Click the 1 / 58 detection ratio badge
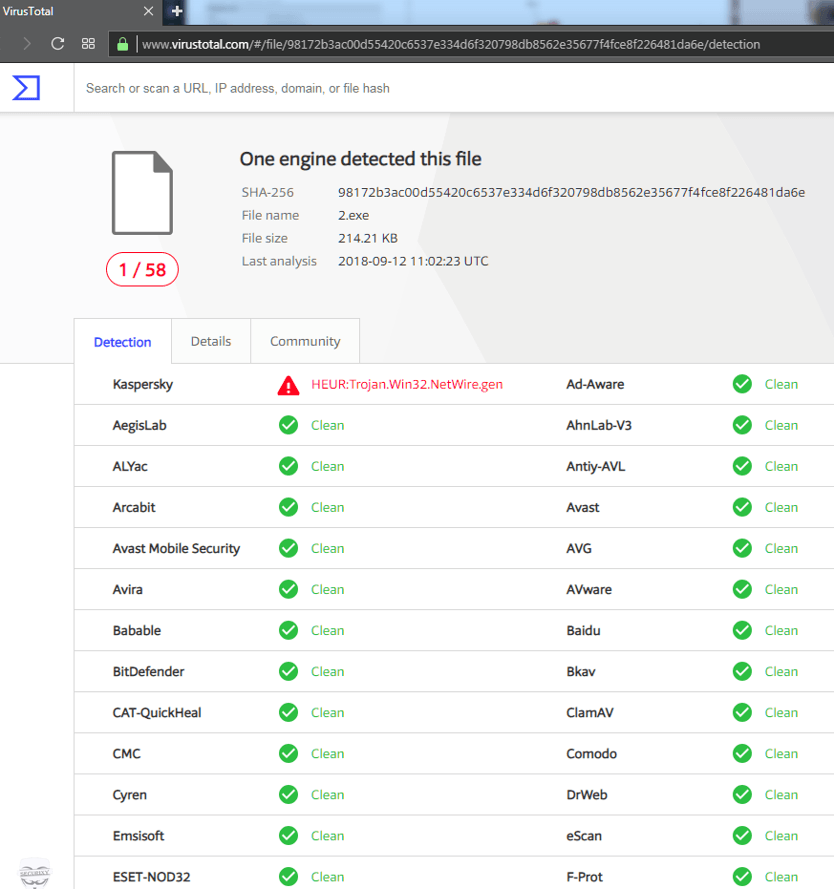834x889 pixels. tap(142, 269)
